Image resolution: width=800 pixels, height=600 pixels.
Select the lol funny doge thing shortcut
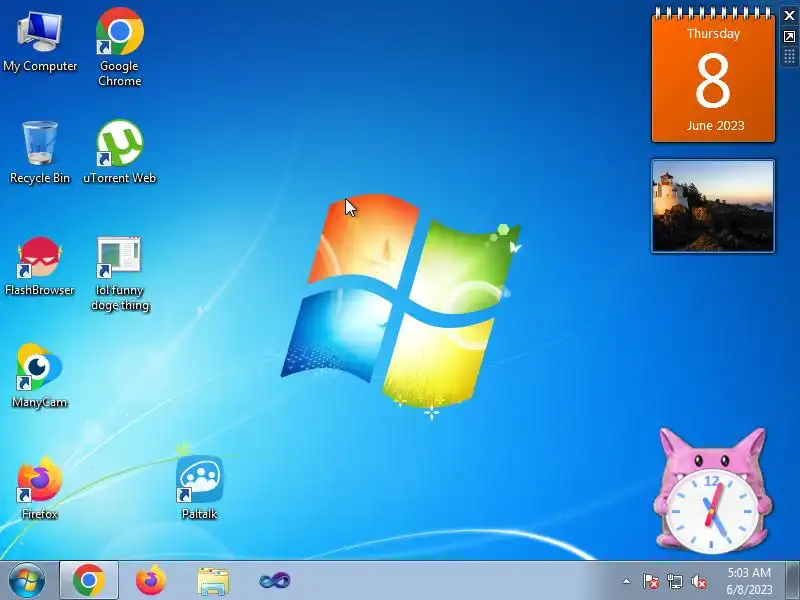point(119,273)
